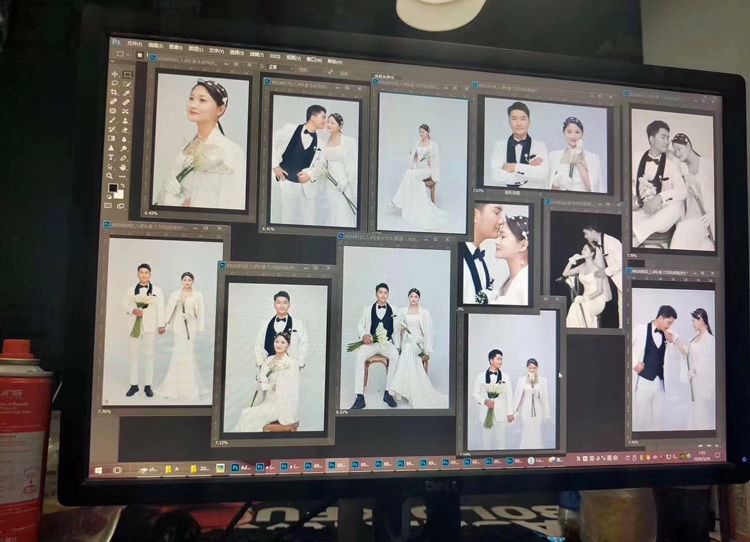This screenshot has height=542, width=750.
Task: Open the 窗口(W) menu
Action: click(x=314, y=60)
